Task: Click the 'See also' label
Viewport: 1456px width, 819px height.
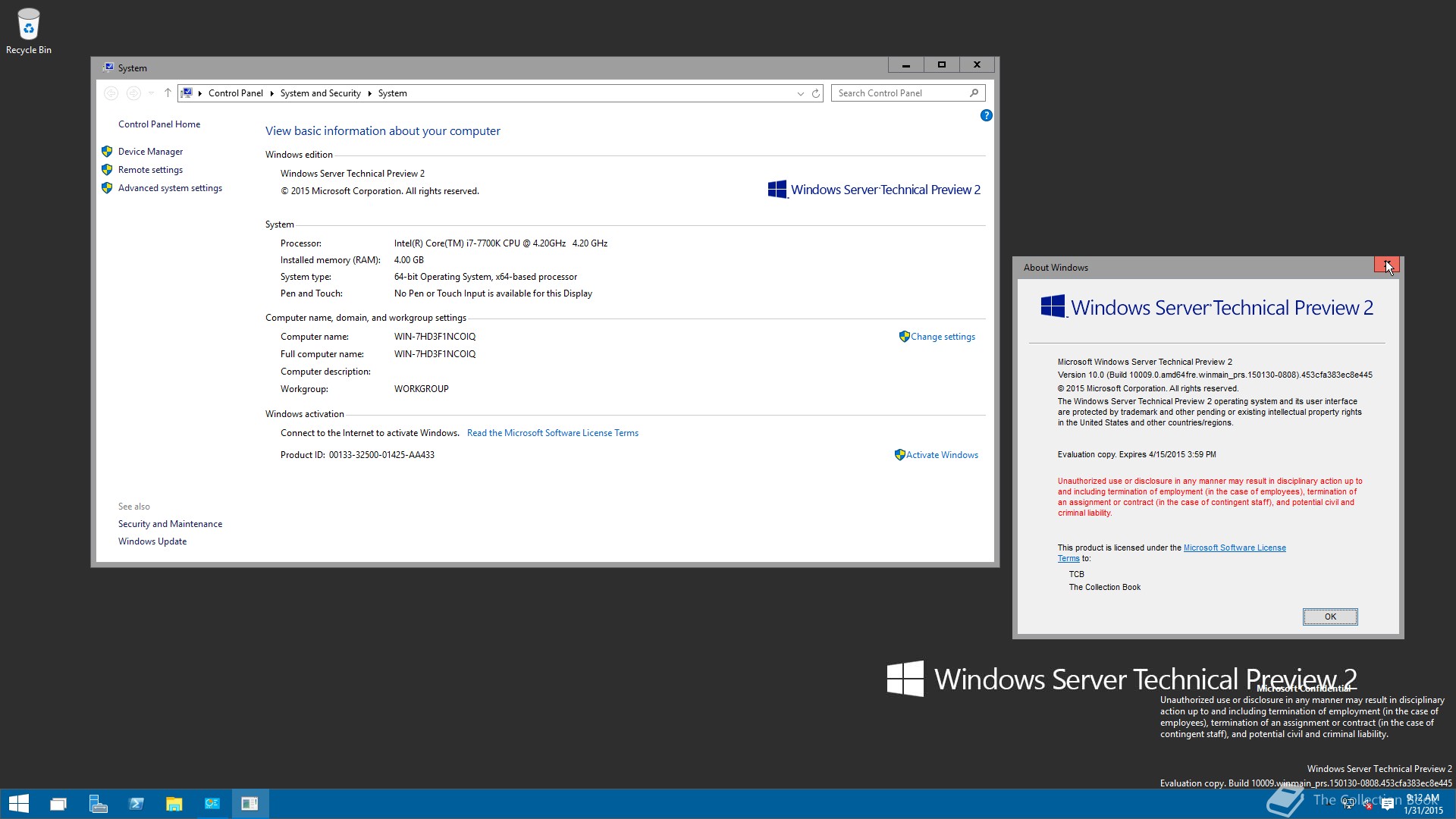Action: pos(134,507)
